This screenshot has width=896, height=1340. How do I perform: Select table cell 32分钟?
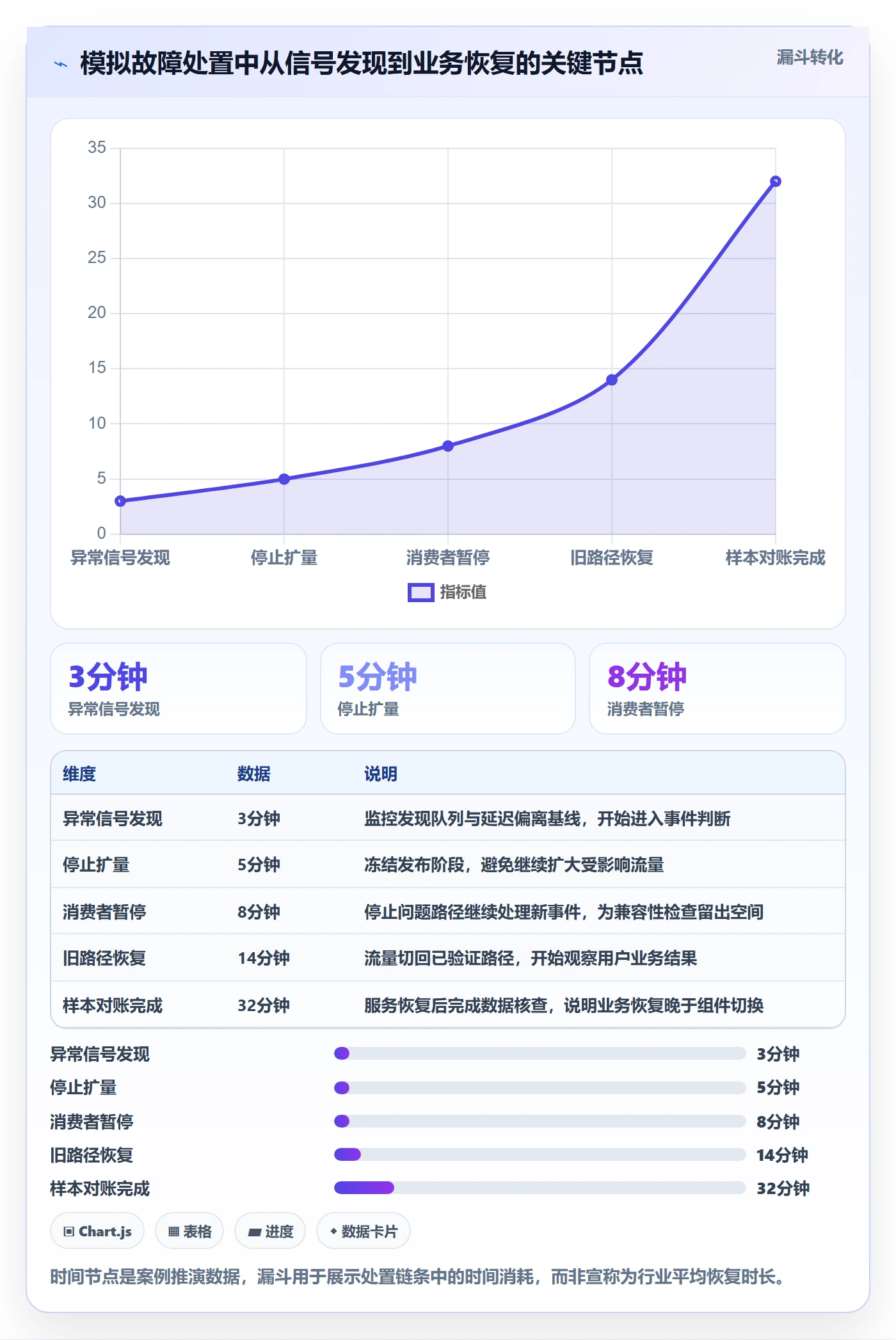(x=264, y=1006)
